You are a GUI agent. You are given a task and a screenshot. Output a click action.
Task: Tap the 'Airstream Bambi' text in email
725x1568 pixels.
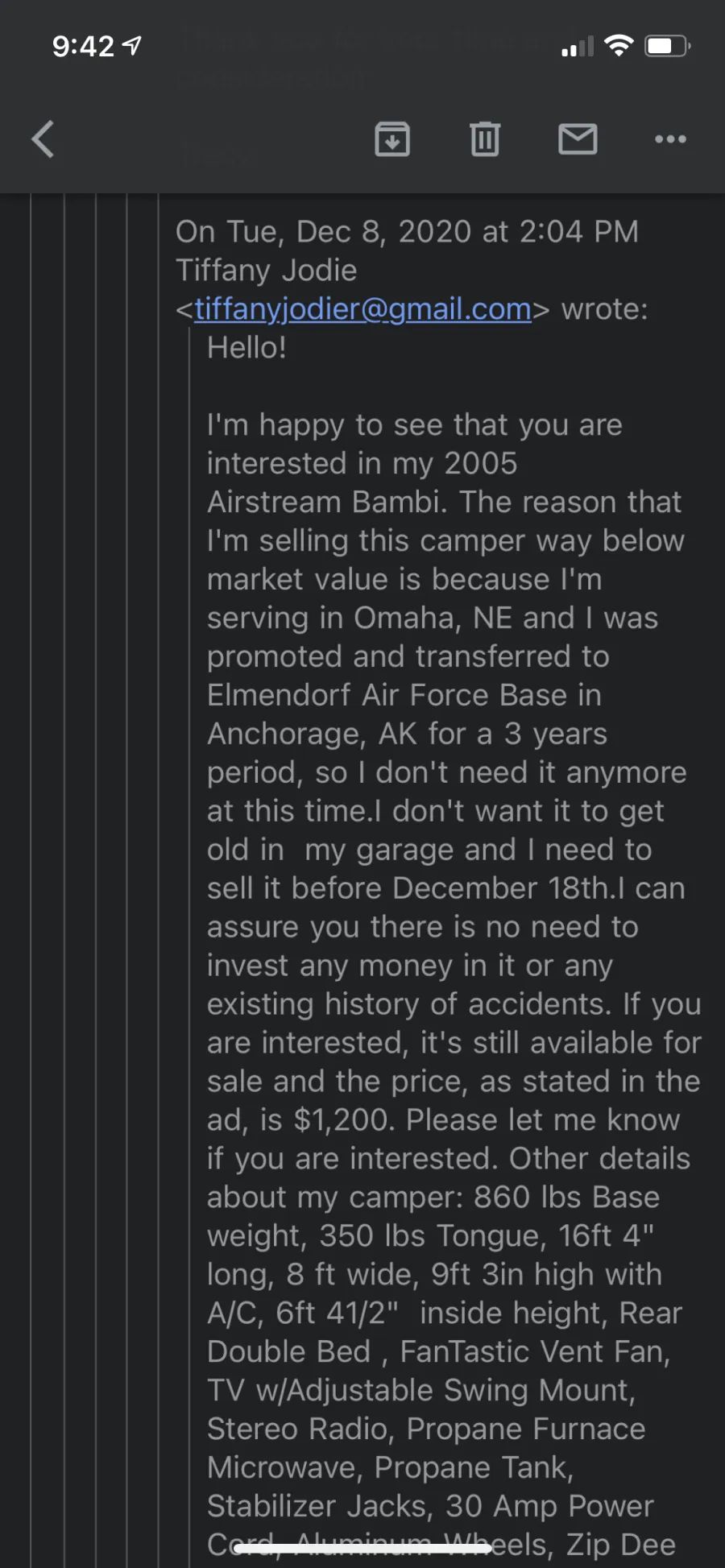[x=325, y=503]
